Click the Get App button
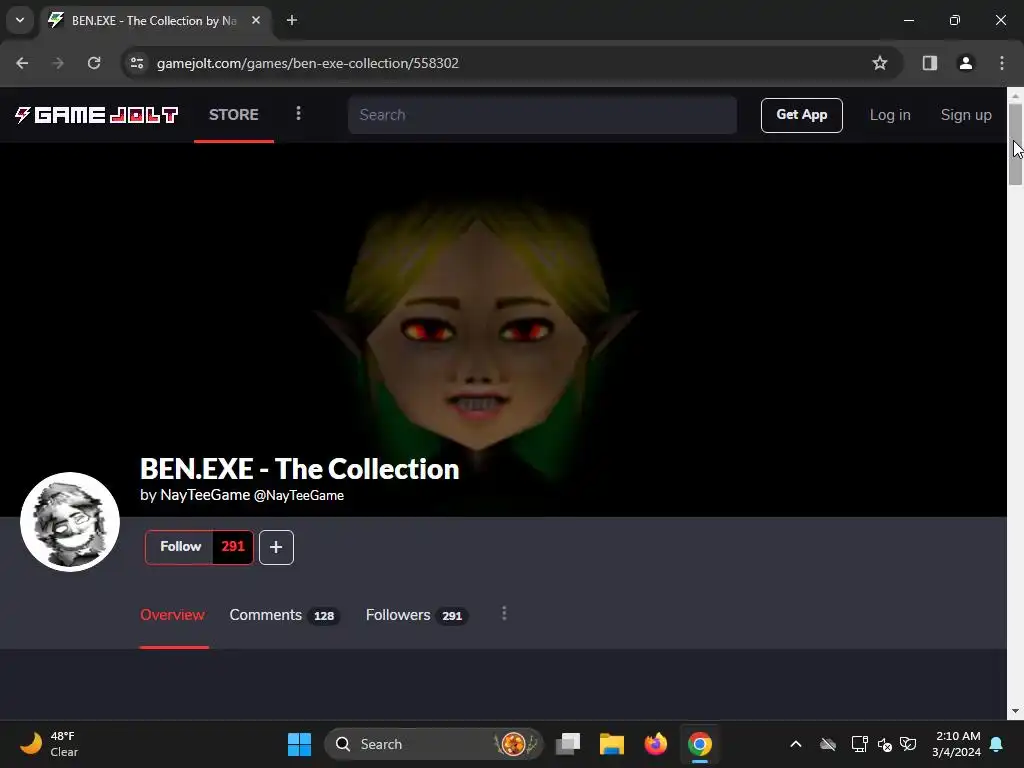 [x=801, y=115]
